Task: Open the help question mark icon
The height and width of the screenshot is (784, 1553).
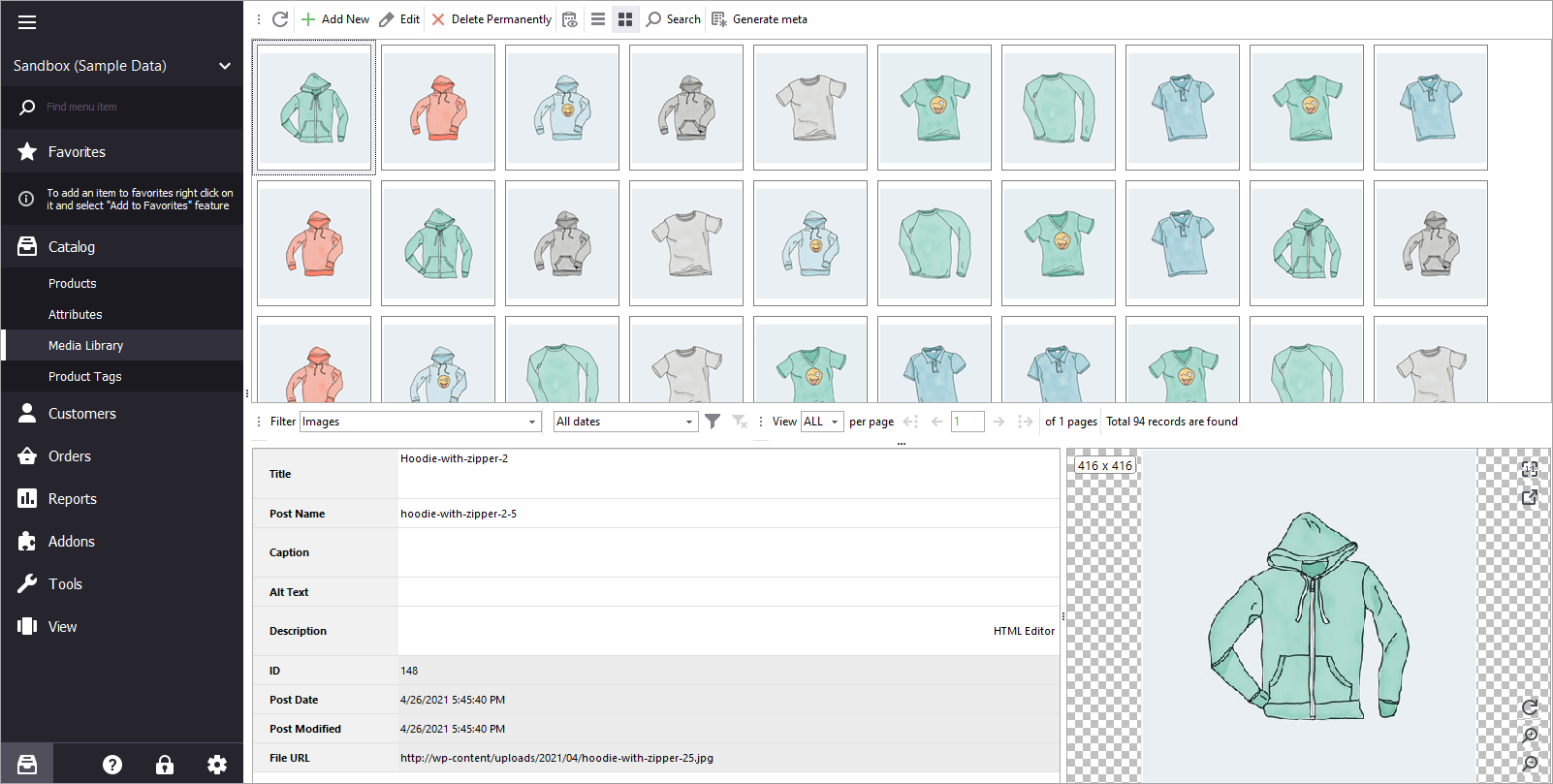Action: click(112, 765)
